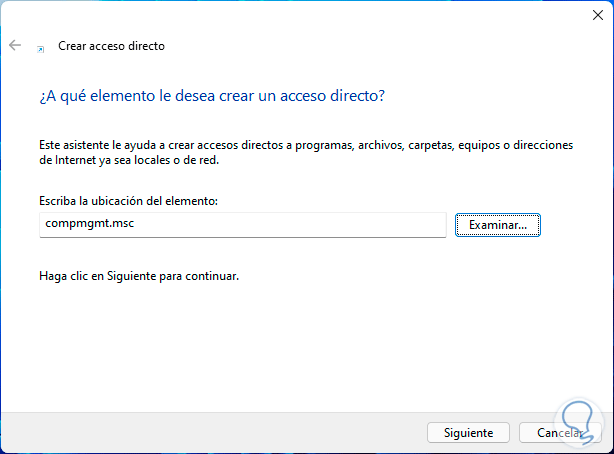Click the 'Haga clic en Siguiente para continuar' hint

coord(139,274)
